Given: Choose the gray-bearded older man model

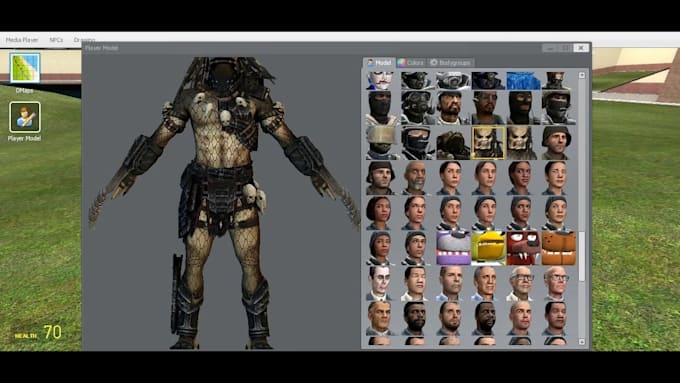Looking at the screenshot, I should coord(417,178).
